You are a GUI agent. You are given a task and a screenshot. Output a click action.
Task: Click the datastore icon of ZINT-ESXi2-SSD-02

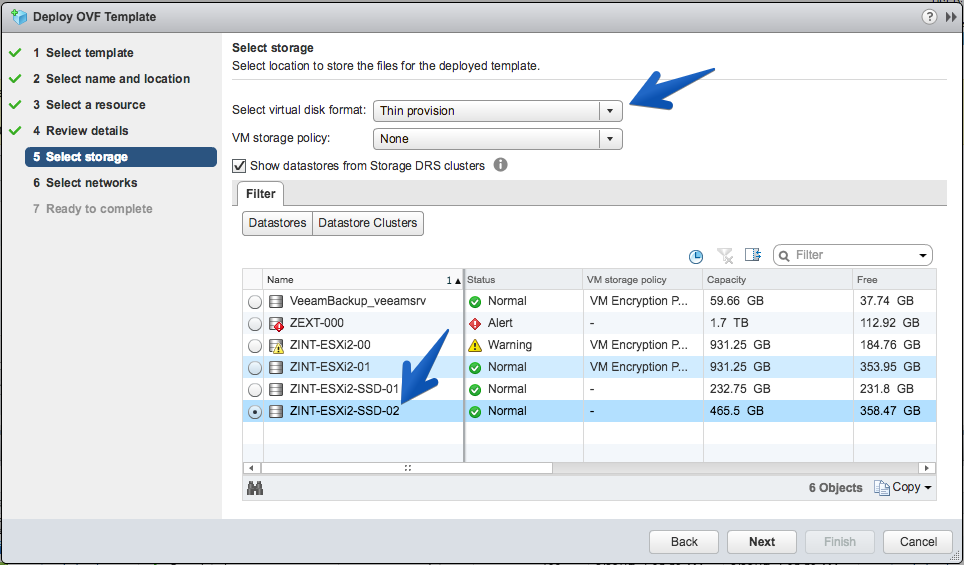pos(276,411)
